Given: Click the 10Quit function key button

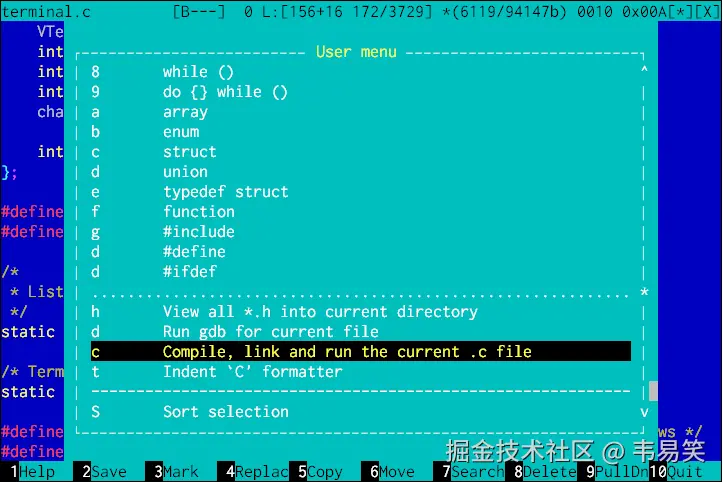Looking at the screenshot, I should [676, 472].
